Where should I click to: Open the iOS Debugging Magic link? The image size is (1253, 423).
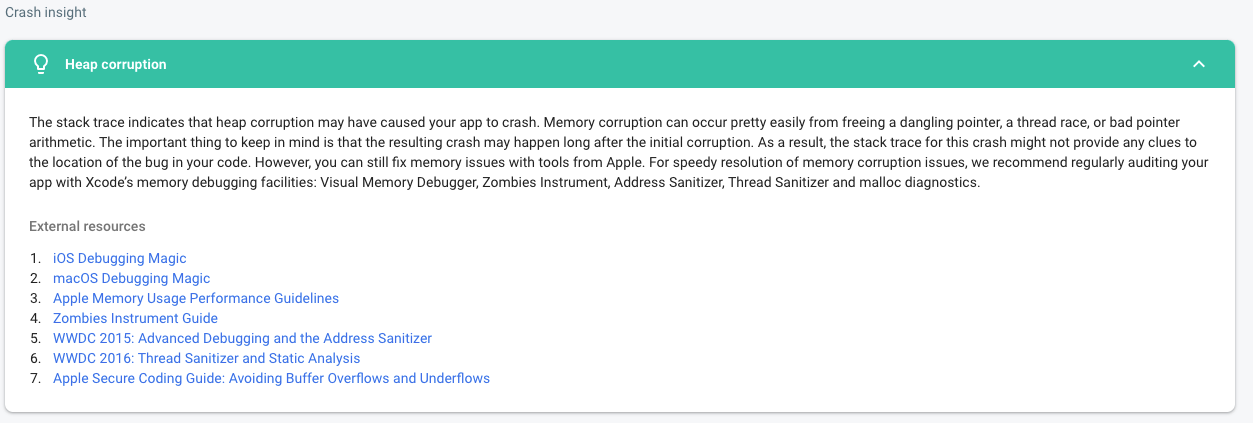(x=119, y=258)
